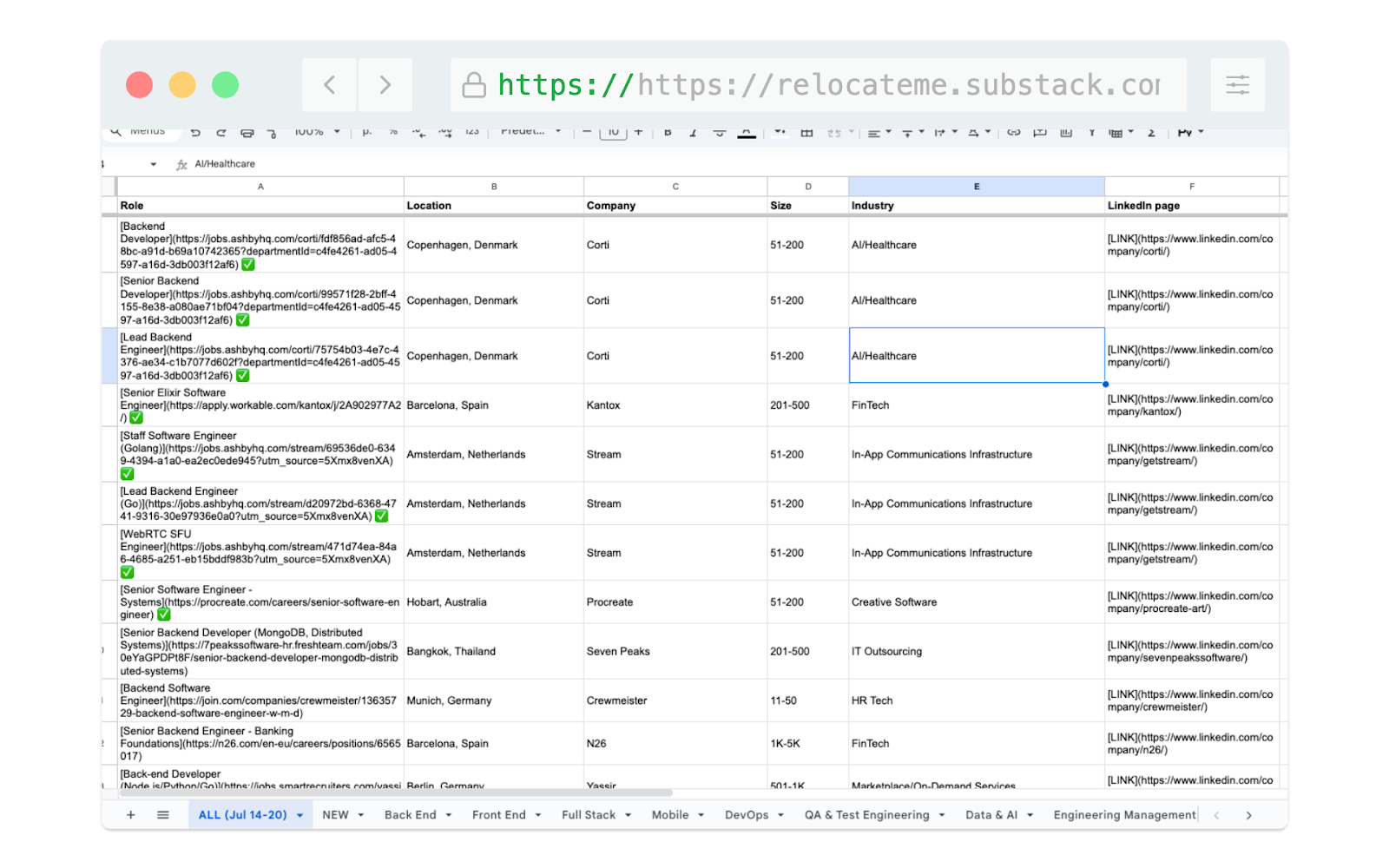Viewport: 1389px width, 868px height.
Task: Switch to the DevOps sheet tab
Action: (x=747, y=815)
